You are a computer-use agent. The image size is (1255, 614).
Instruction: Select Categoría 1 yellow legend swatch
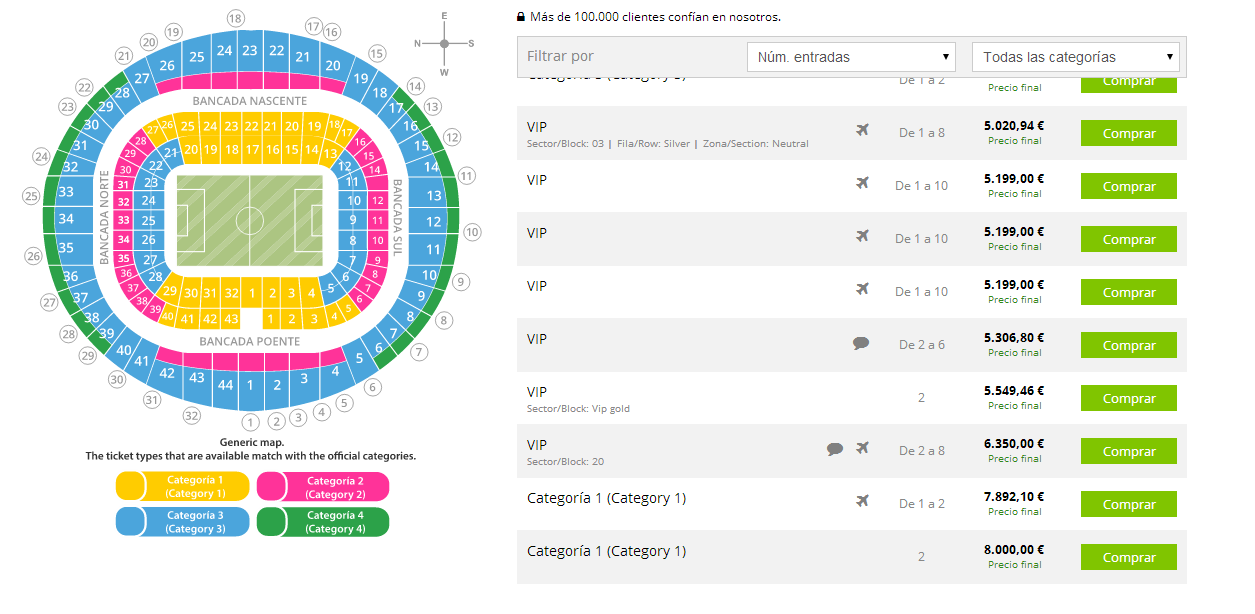[x=182, y=486]
